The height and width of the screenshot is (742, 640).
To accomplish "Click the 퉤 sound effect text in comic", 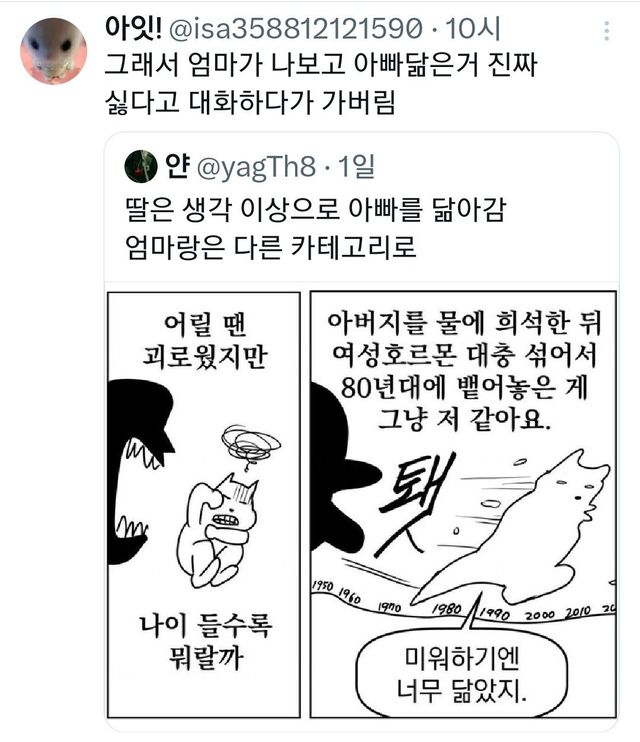I will (x=413, y=504).
